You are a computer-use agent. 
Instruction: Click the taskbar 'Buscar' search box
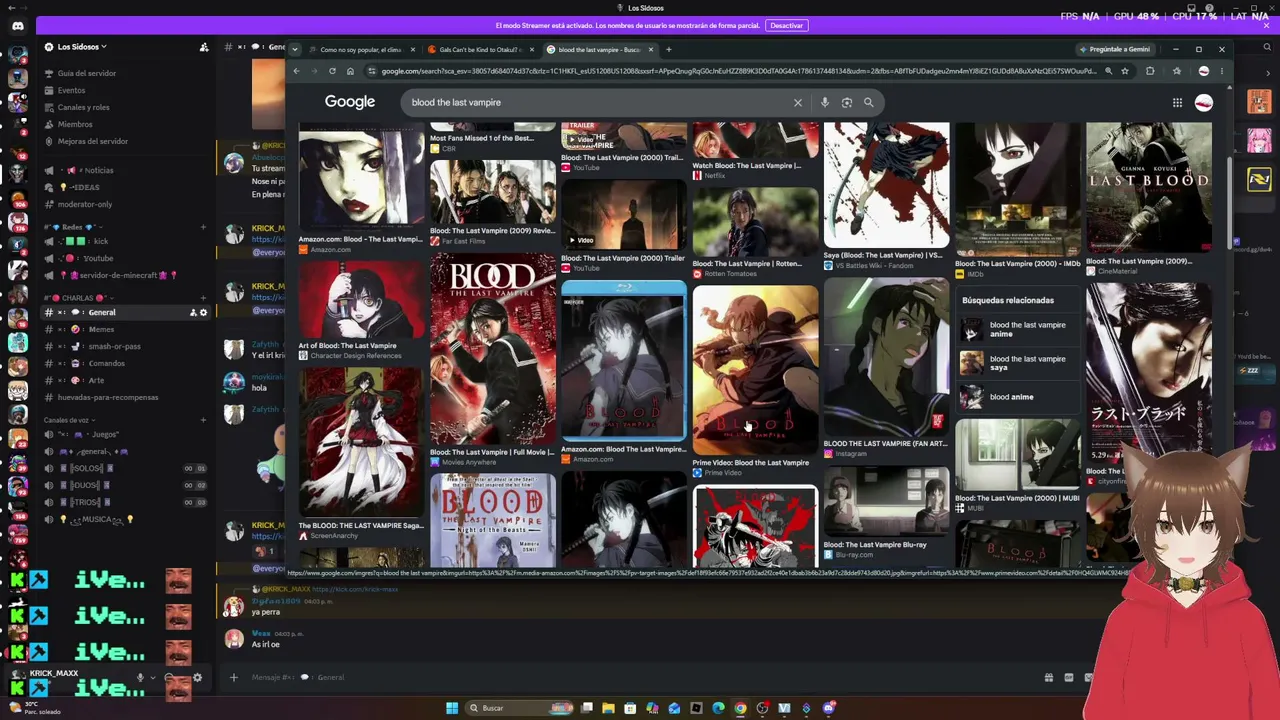[x=520, y=708]
